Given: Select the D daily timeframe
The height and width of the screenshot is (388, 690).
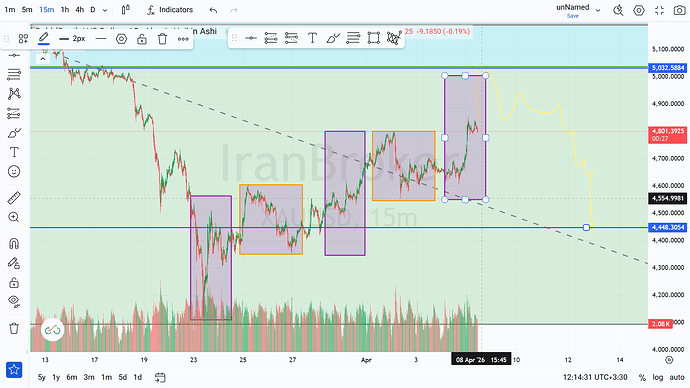Looking at the screenshot, I should pos(93,10).
